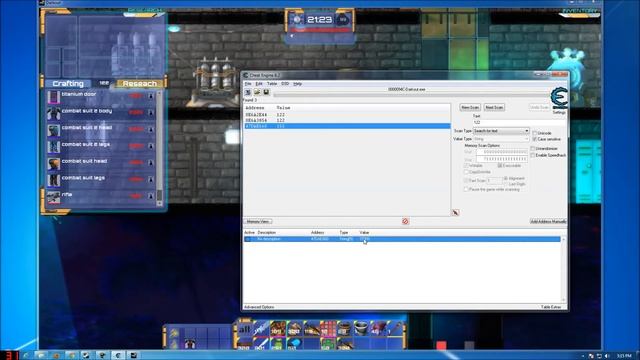Open the Table menu in Cheat Engine
Screen dimensions: 640x360
(272, 84)
